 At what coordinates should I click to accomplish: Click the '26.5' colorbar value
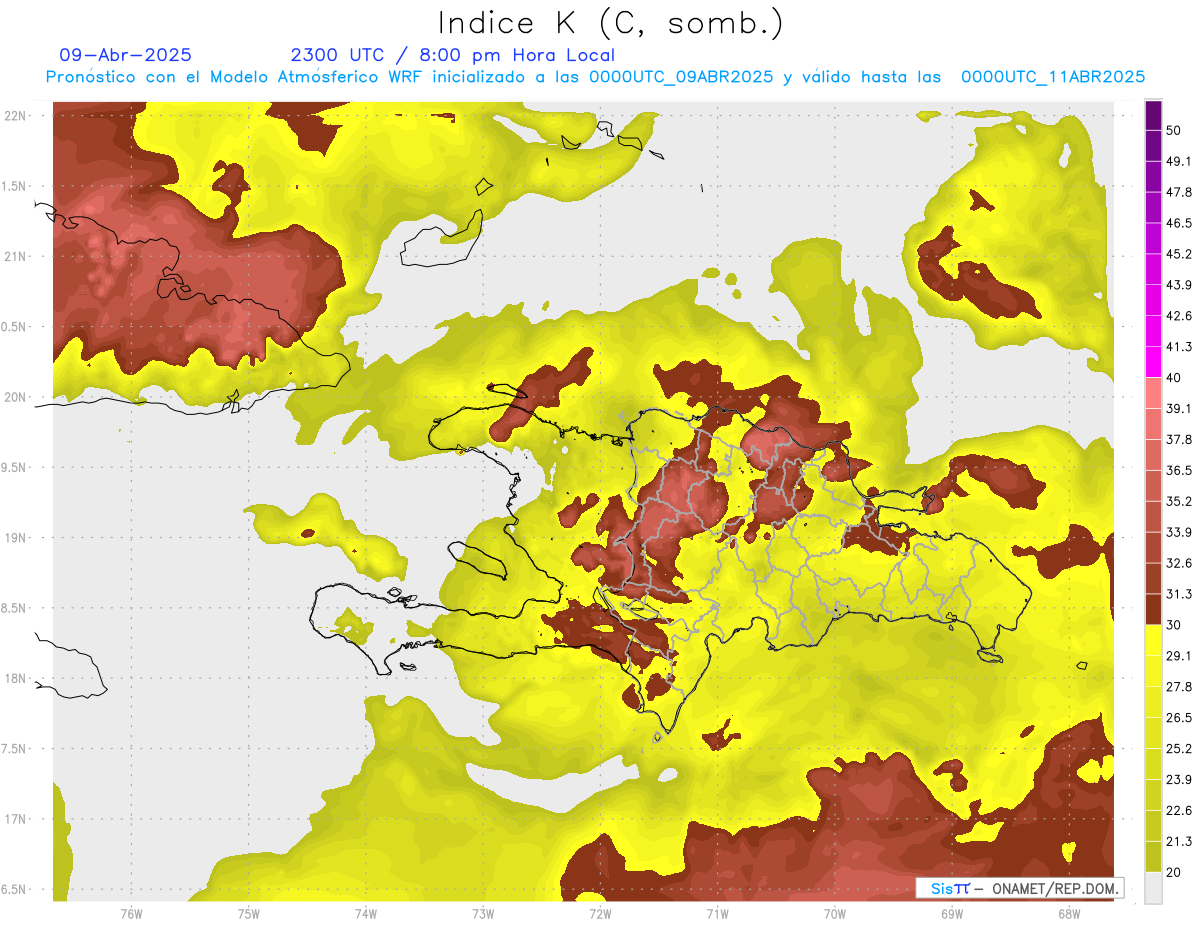point(1179,718)
